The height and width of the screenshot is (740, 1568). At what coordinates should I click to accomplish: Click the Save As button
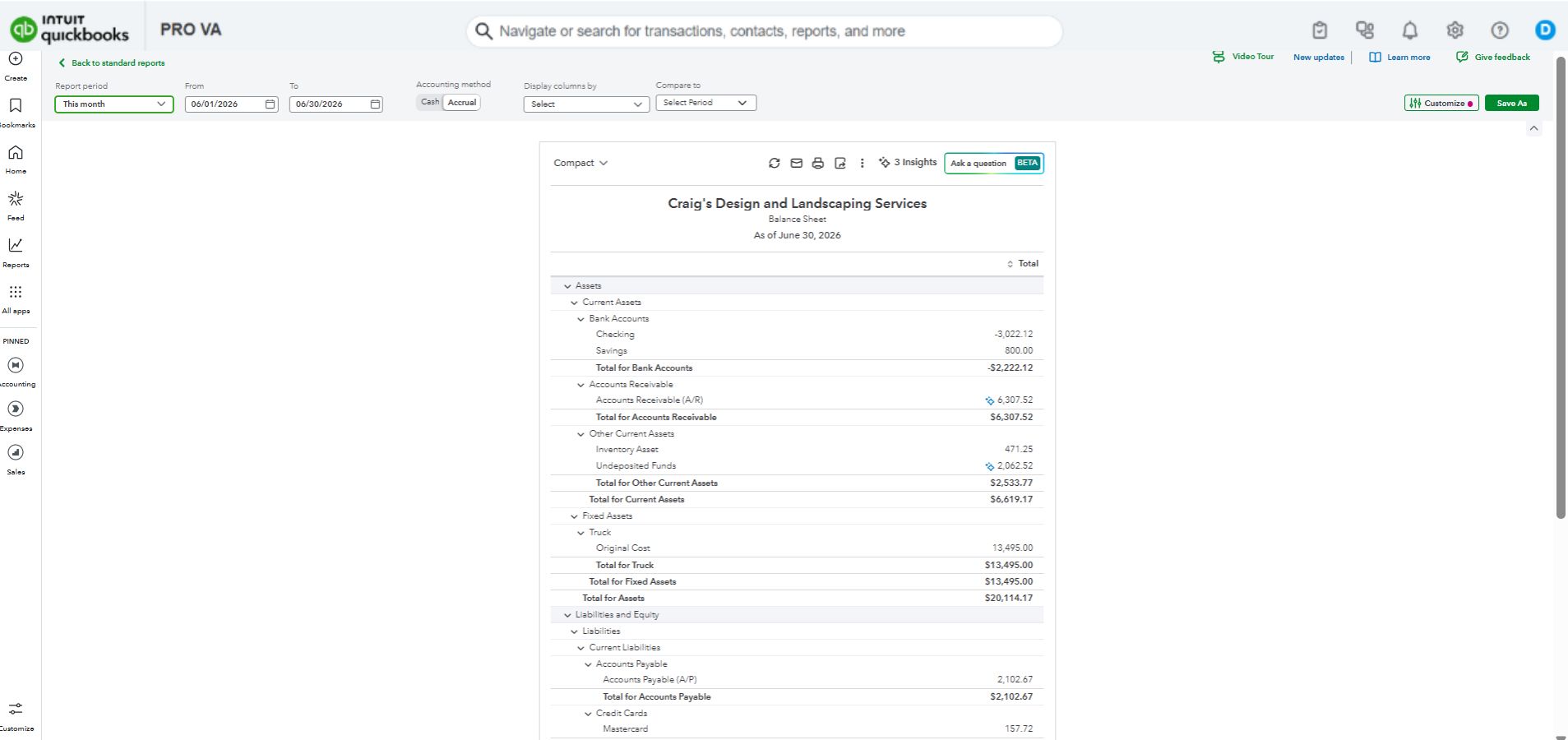coord(1511,103)
